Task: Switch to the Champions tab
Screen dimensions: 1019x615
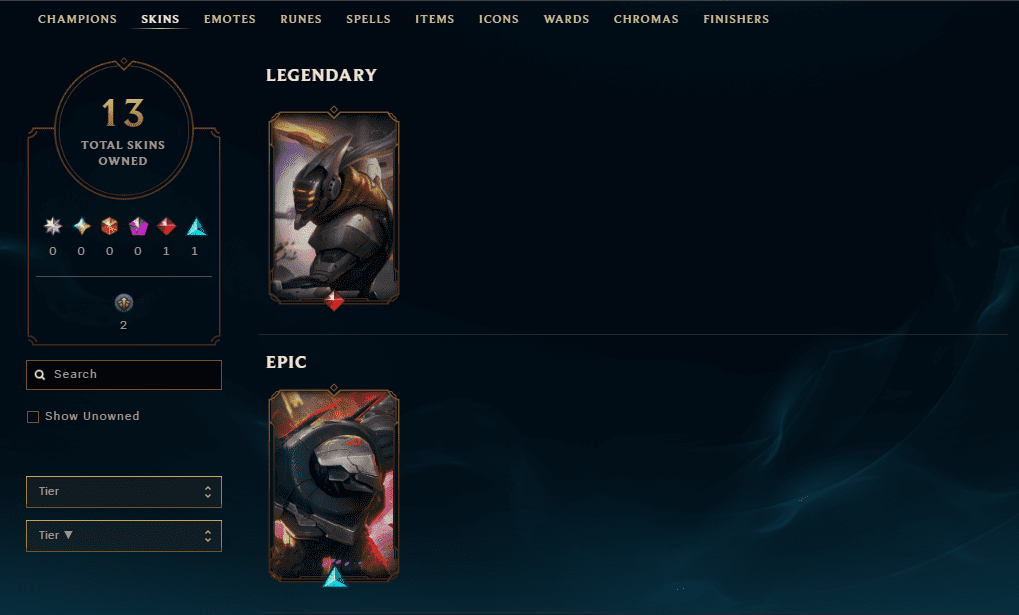Action: tap(77, 19)
